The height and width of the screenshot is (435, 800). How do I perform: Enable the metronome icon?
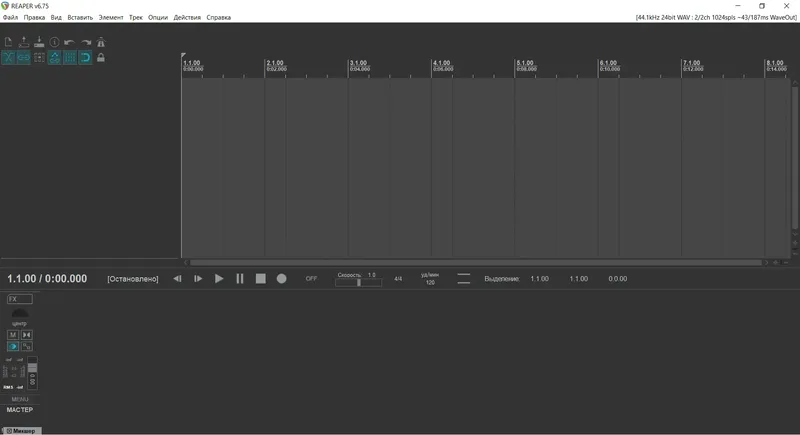[101, 42]
